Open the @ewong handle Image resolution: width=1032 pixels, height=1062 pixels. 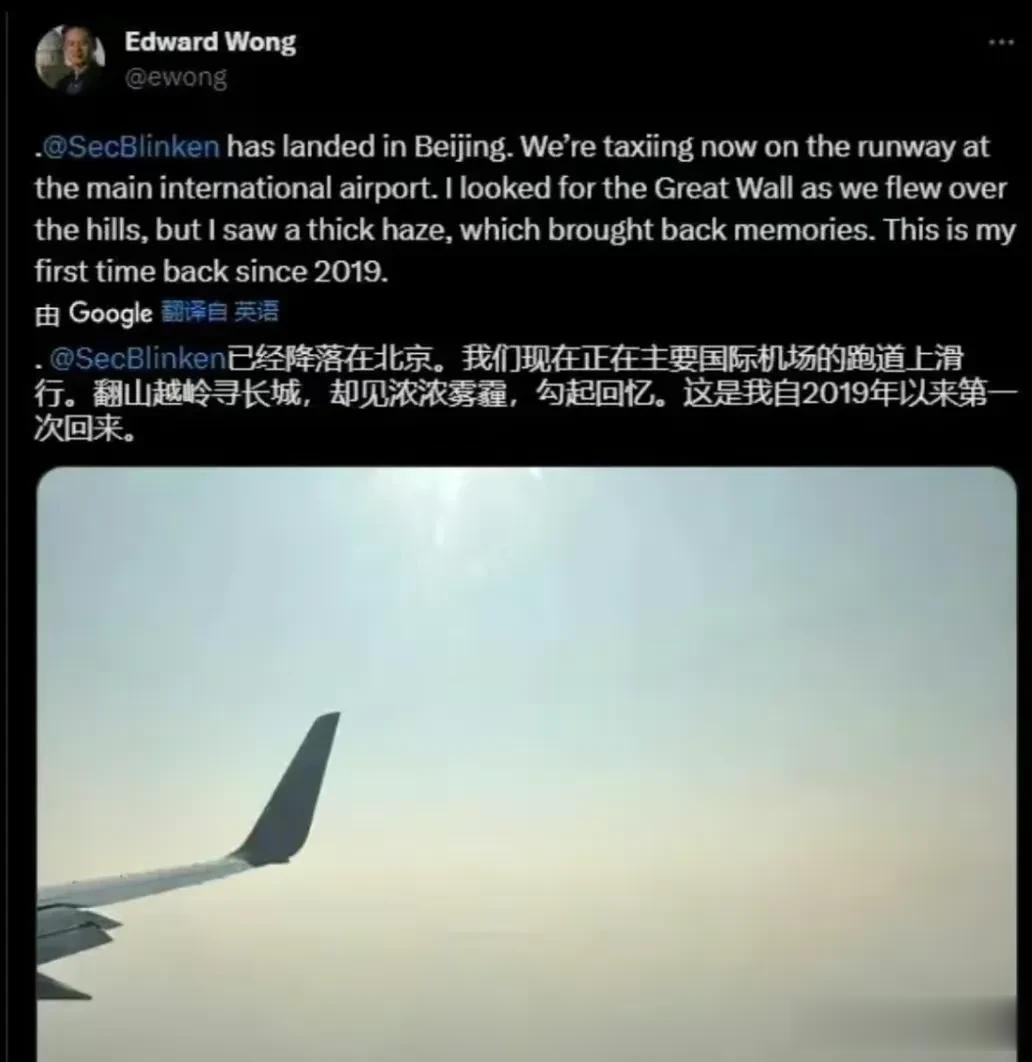tap(175, 77)
